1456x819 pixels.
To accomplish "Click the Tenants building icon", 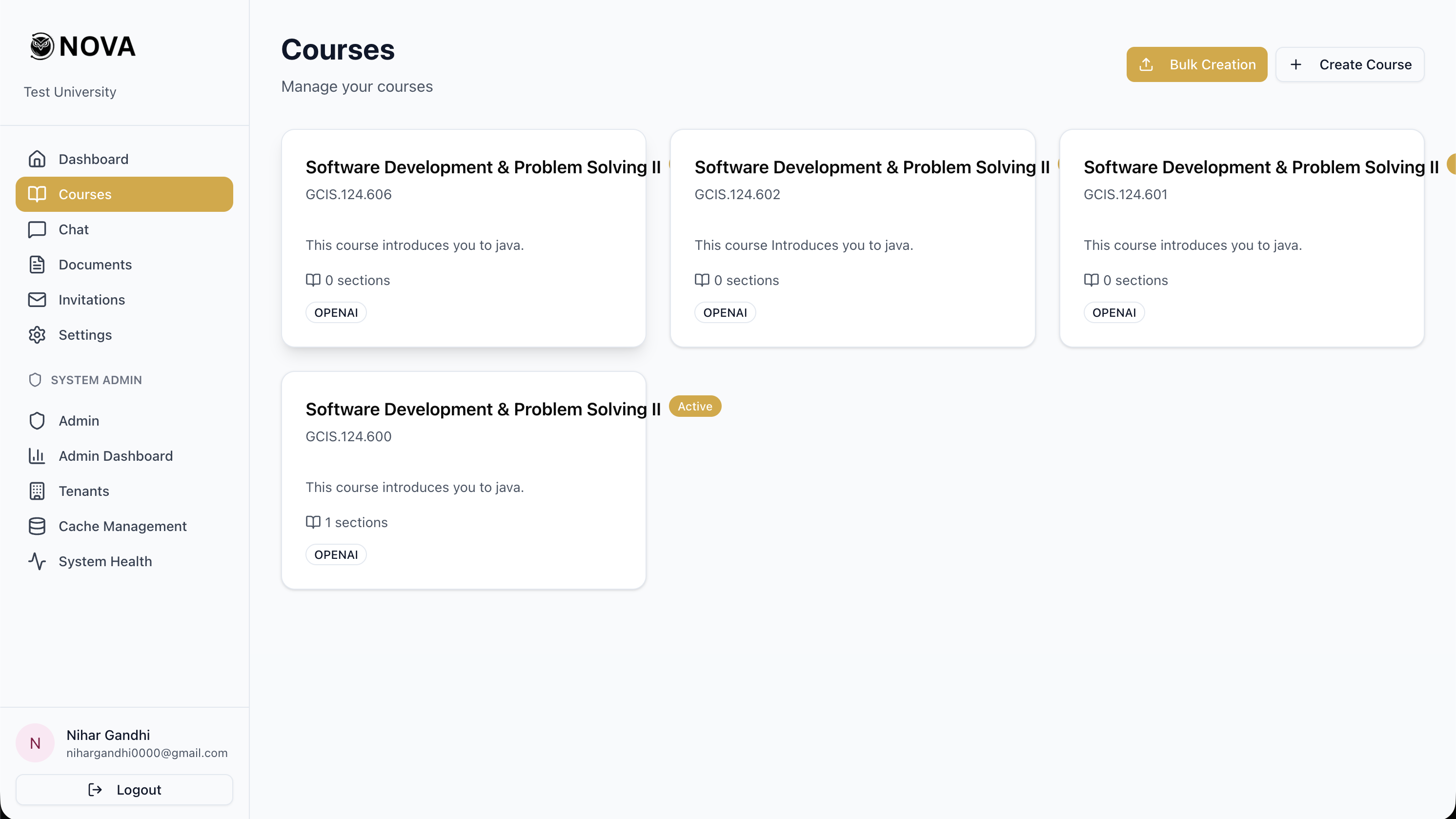I will (37, 491).
